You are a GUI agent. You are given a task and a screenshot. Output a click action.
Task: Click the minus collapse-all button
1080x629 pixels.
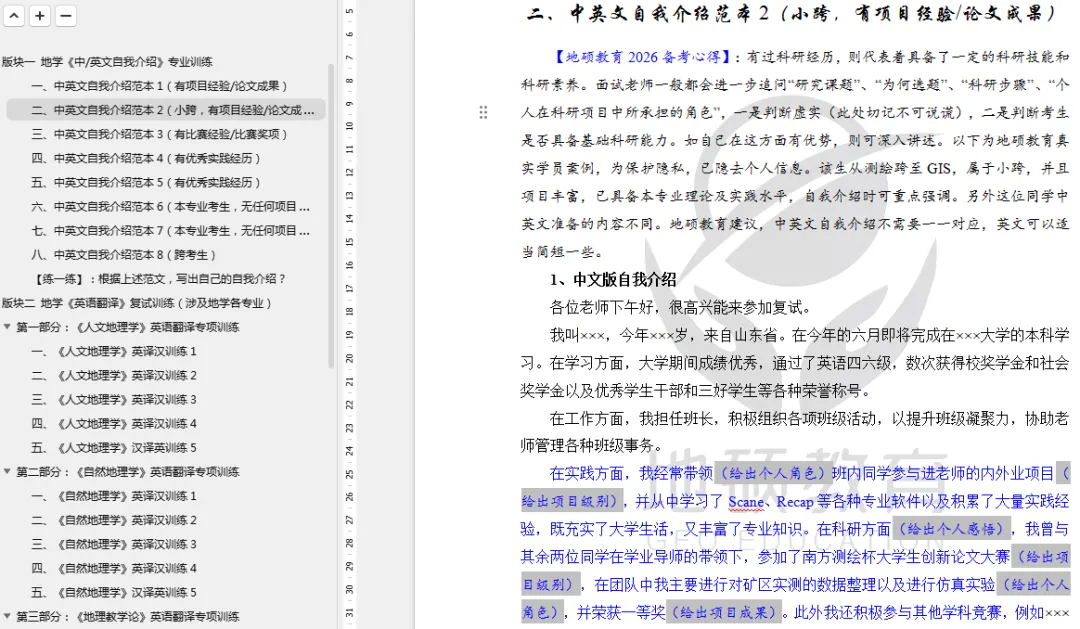coord(65,15)
